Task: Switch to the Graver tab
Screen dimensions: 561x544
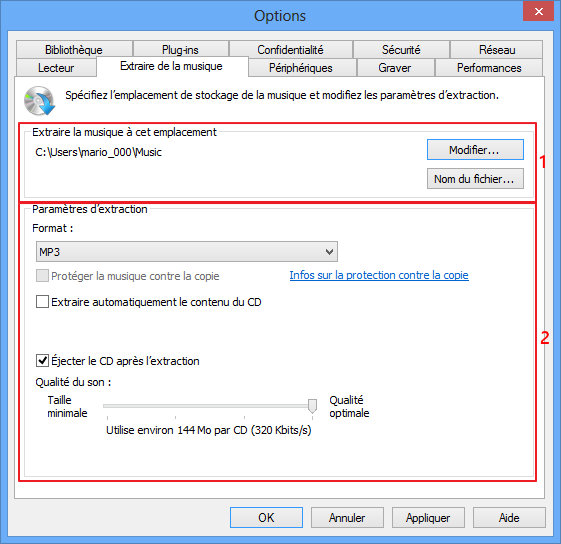Action: click(395, 68)
